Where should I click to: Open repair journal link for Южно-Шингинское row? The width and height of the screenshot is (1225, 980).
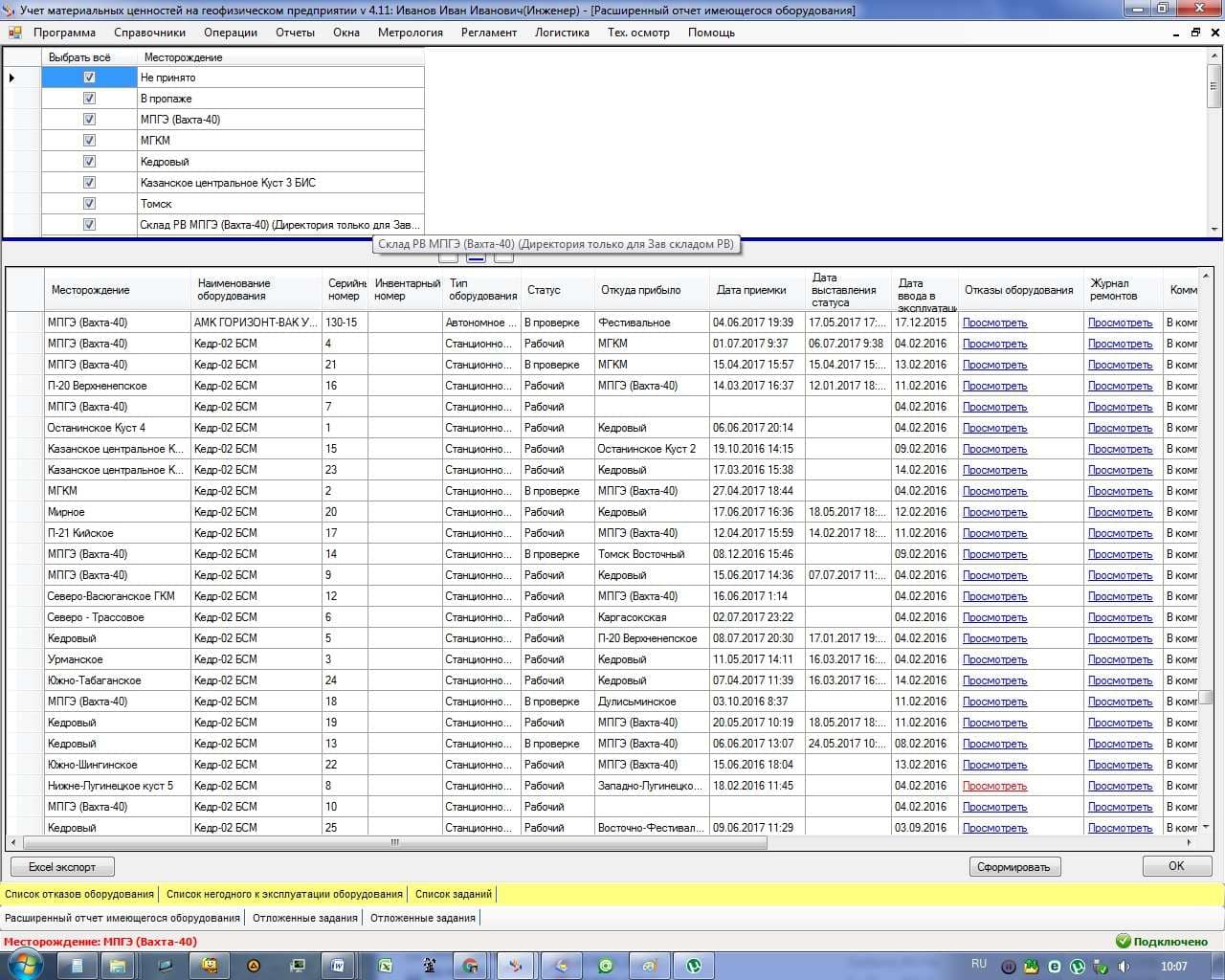(x=1120, y=765)
